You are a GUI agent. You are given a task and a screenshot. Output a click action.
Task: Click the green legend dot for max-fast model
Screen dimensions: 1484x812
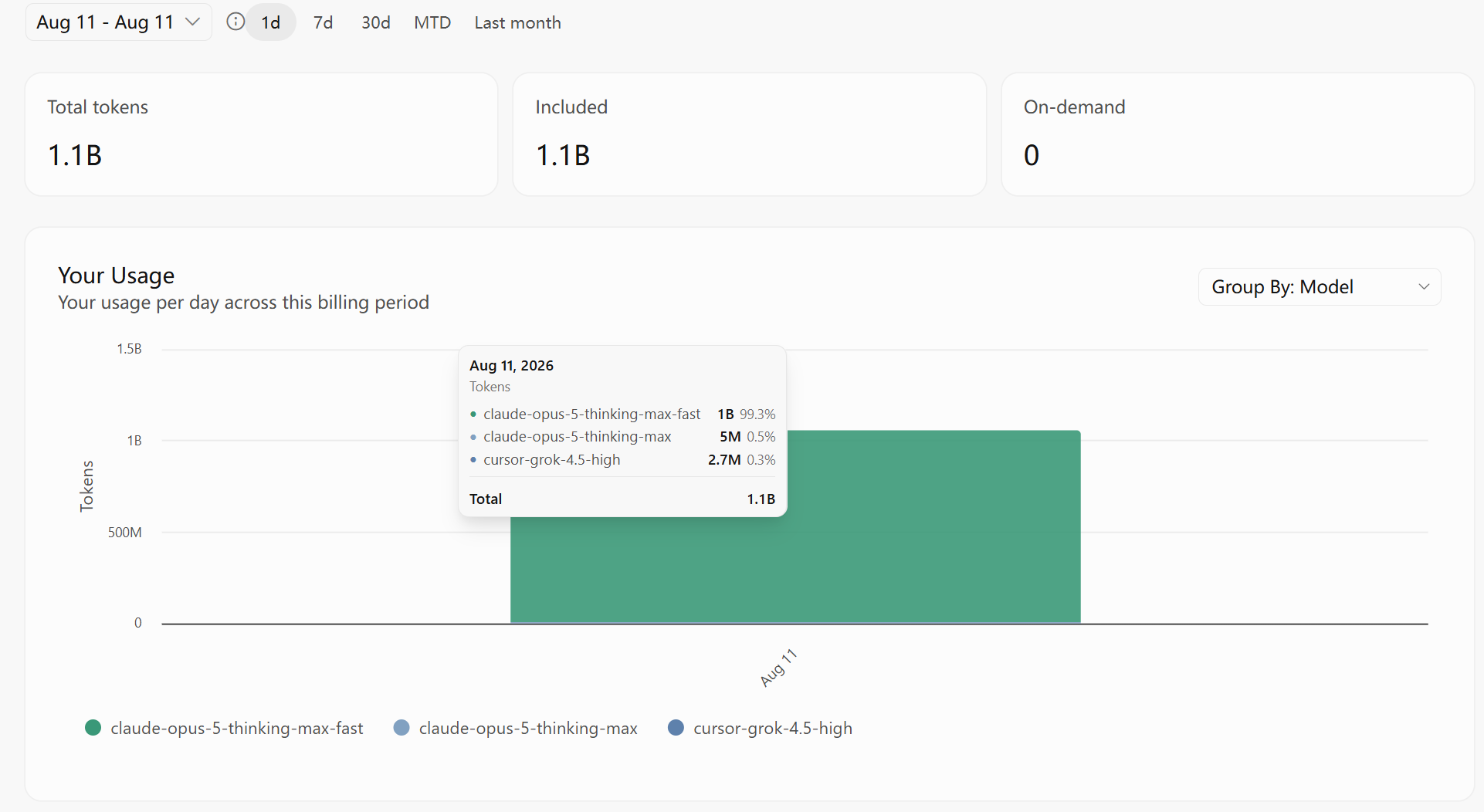[93, 728]
